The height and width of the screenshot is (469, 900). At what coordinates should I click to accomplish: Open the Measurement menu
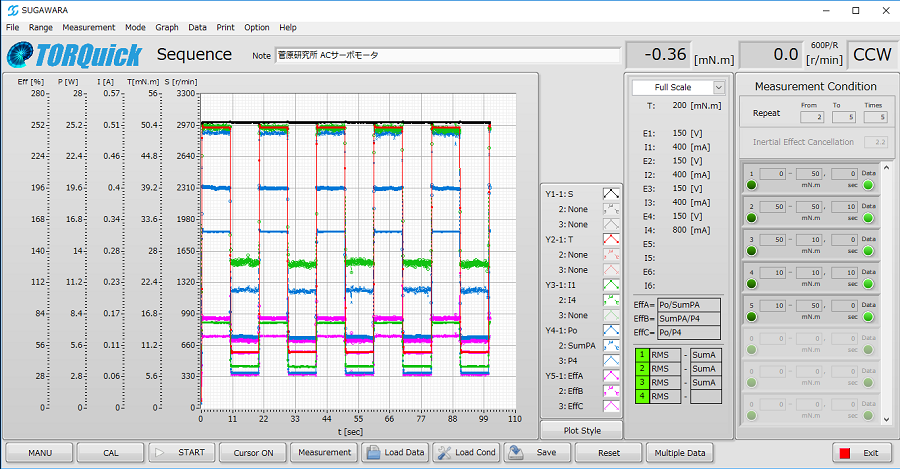88,27
